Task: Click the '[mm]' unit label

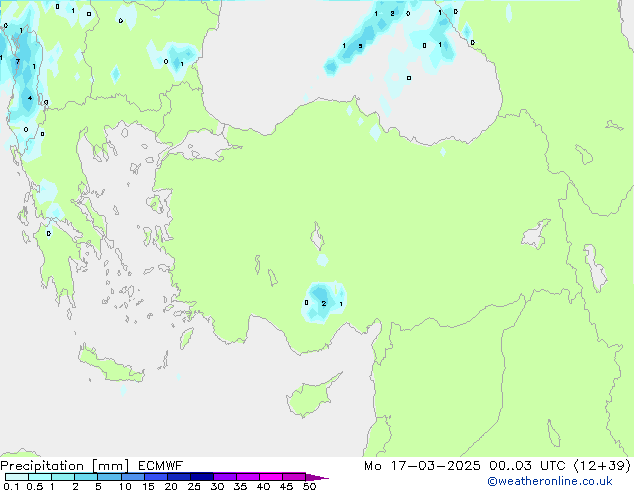Action: tap(110, 466)
